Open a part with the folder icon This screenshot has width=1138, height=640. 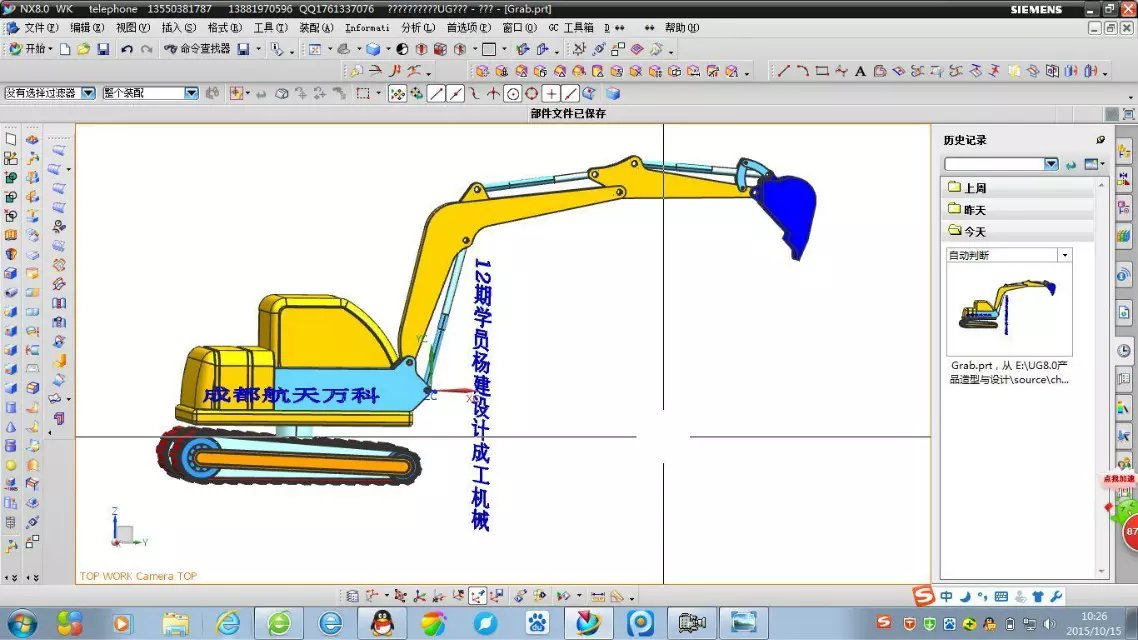(83, 49)
